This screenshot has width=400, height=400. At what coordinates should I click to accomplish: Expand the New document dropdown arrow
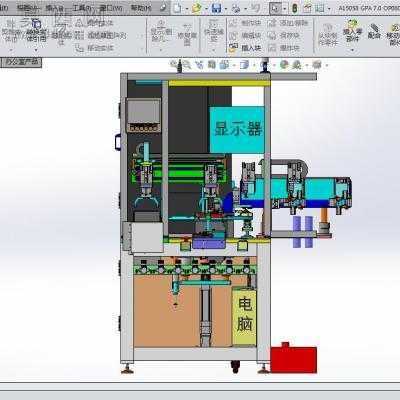click(x=187, y=9)
